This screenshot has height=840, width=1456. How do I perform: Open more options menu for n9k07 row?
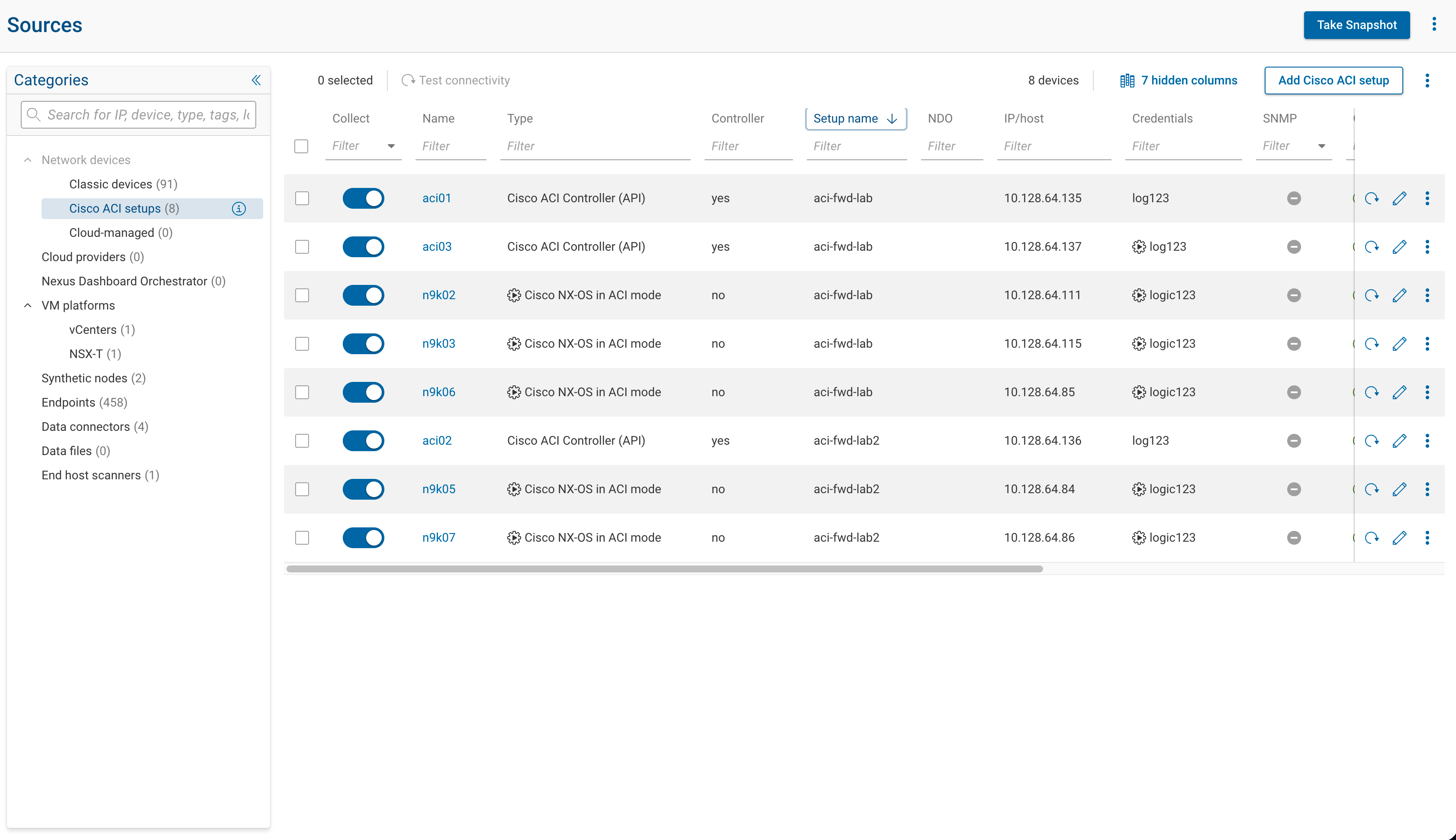click(1427, 538)
